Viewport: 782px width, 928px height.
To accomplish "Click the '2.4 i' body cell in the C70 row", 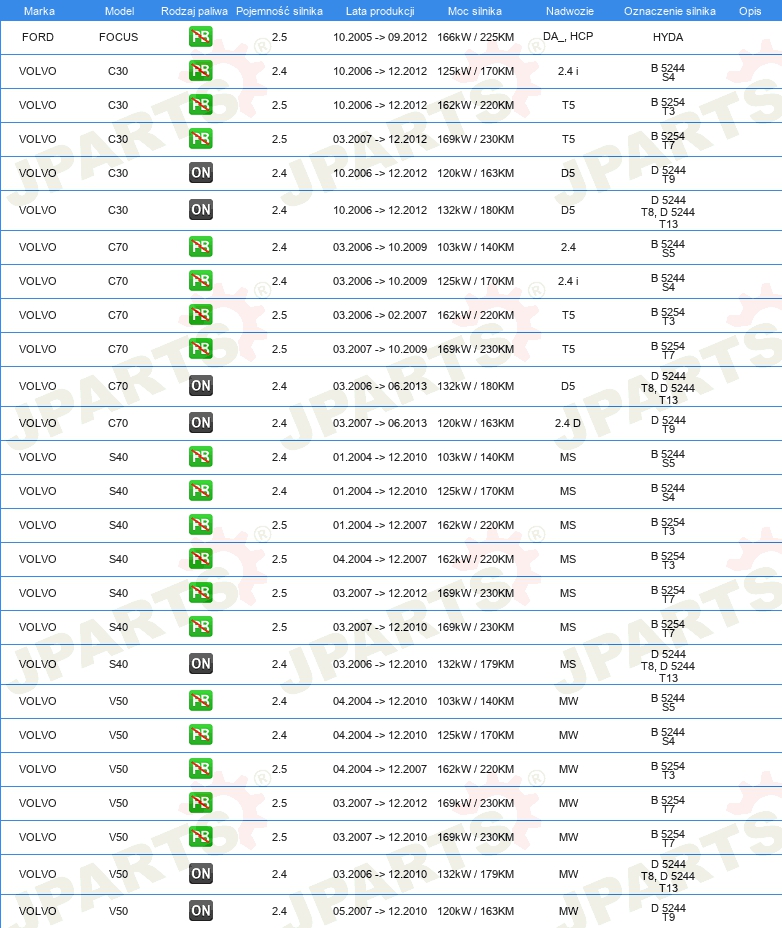I will coord(568,281).
